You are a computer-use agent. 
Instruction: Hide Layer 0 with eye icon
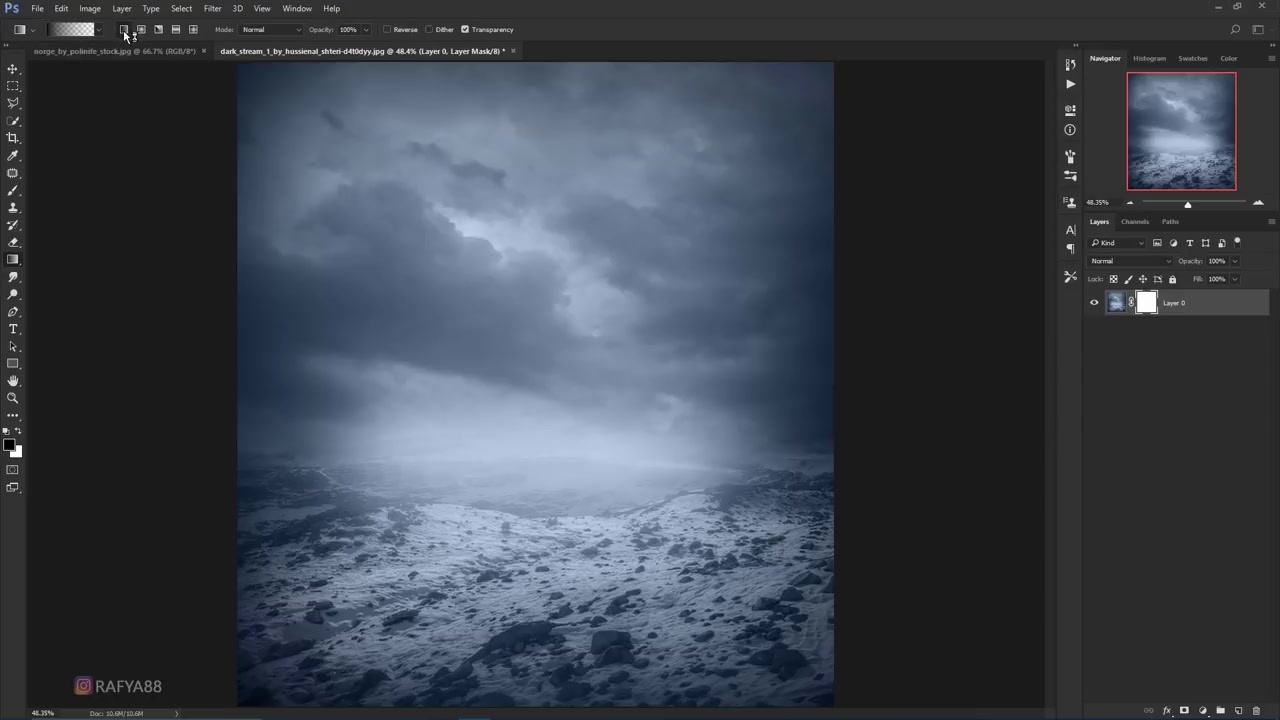1094,303
